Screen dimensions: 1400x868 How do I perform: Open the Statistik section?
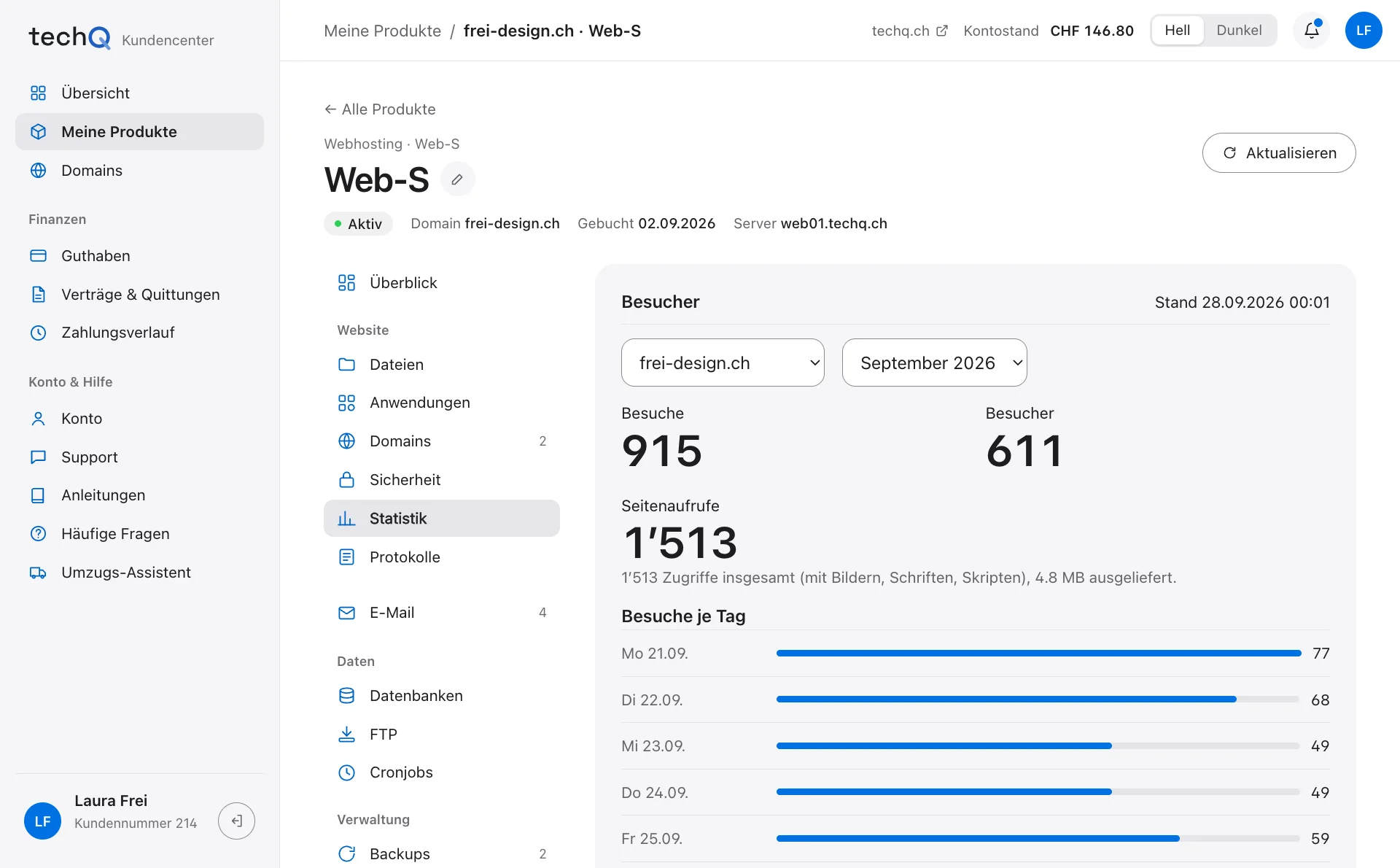coord(442,519)
